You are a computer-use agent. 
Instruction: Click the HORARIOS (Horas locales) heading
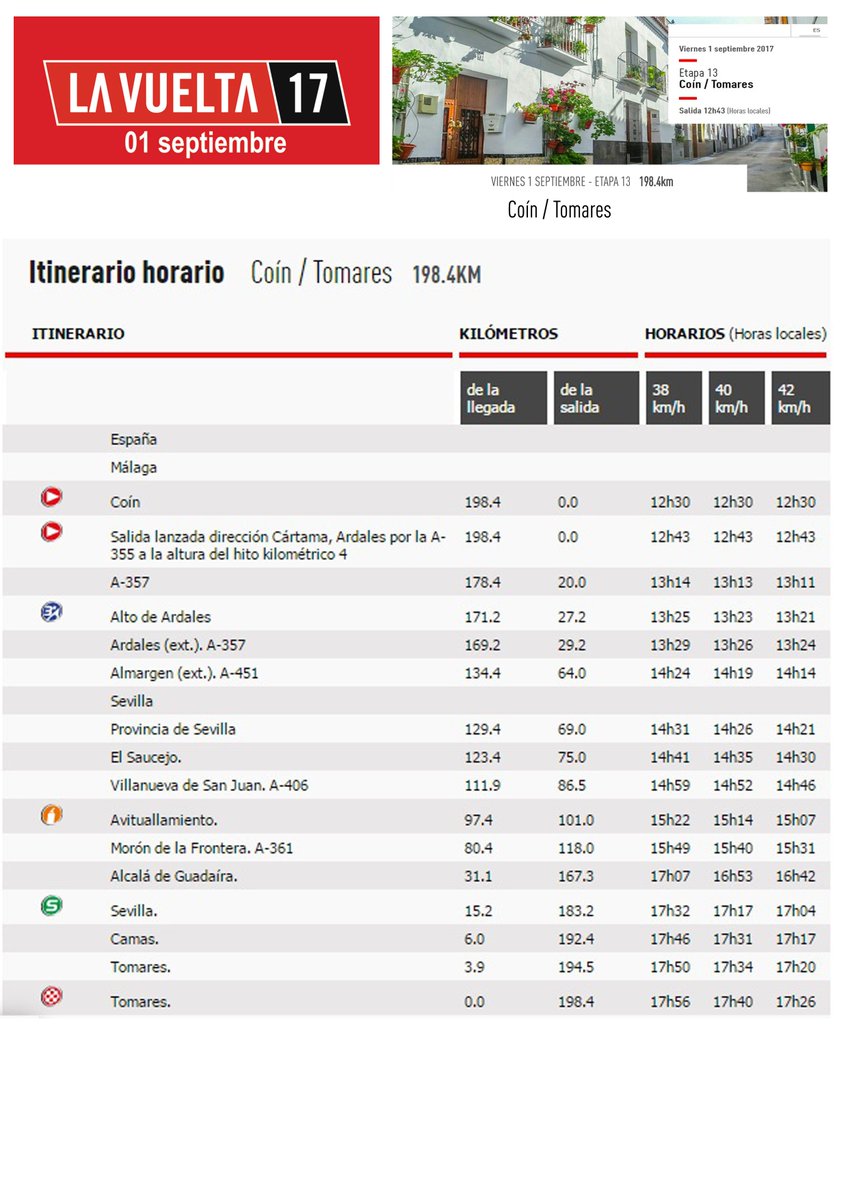736,334
